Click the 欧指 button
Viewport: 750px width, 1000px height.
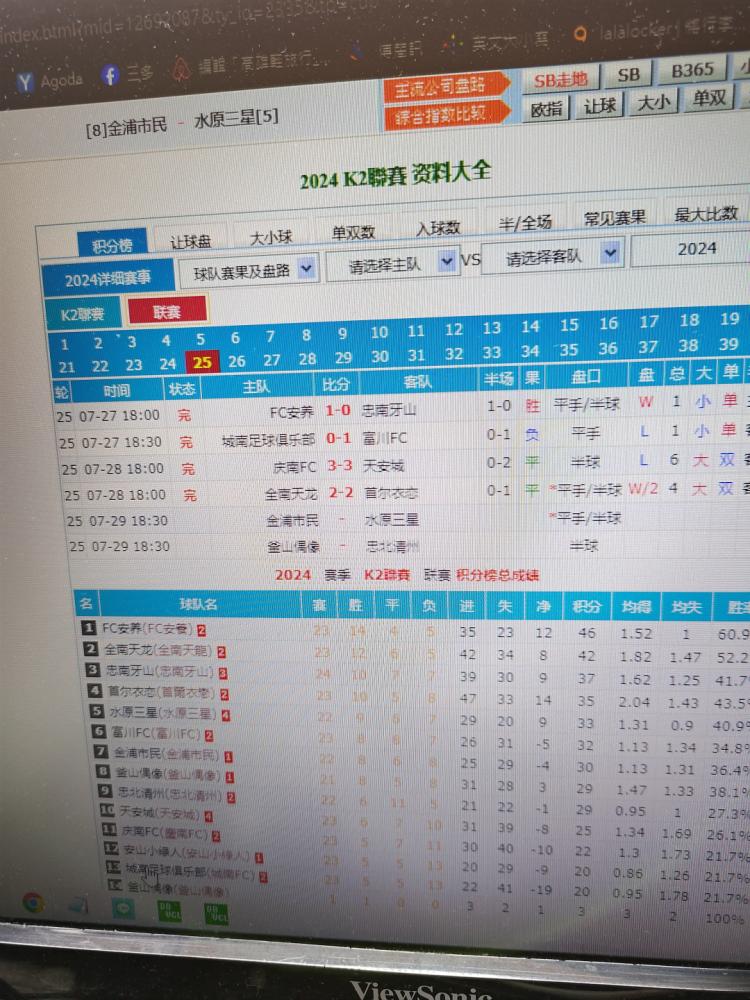click(546, 109)
